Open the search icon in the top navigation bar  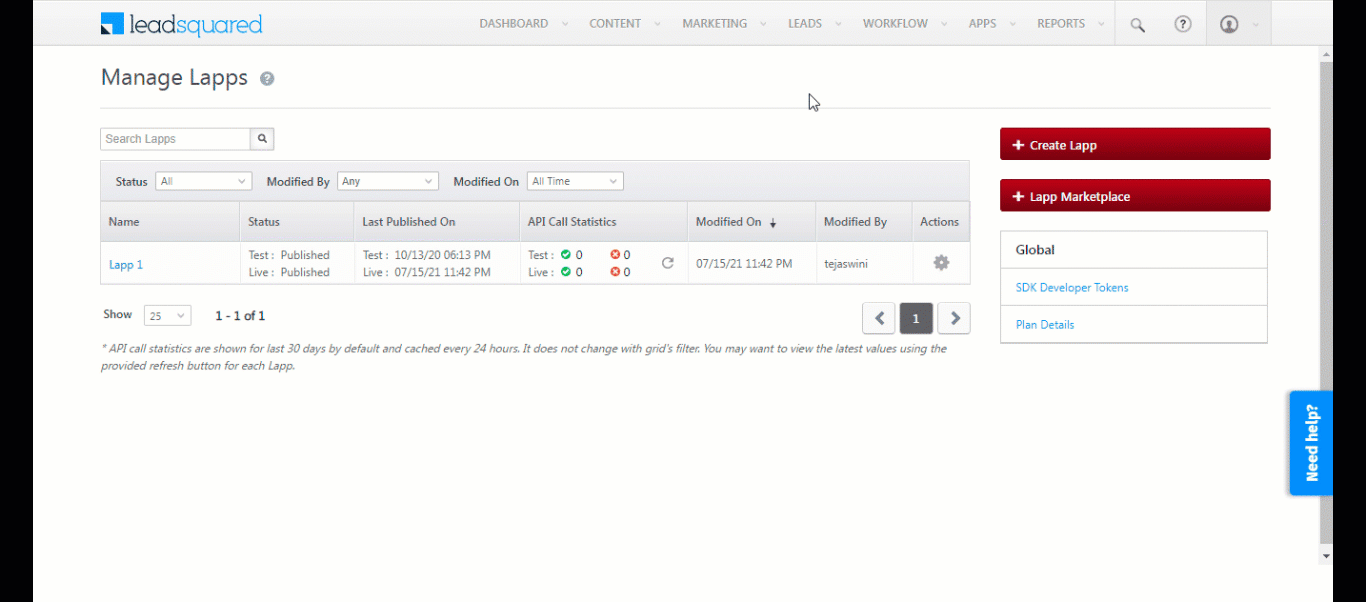pos(1137,23)
